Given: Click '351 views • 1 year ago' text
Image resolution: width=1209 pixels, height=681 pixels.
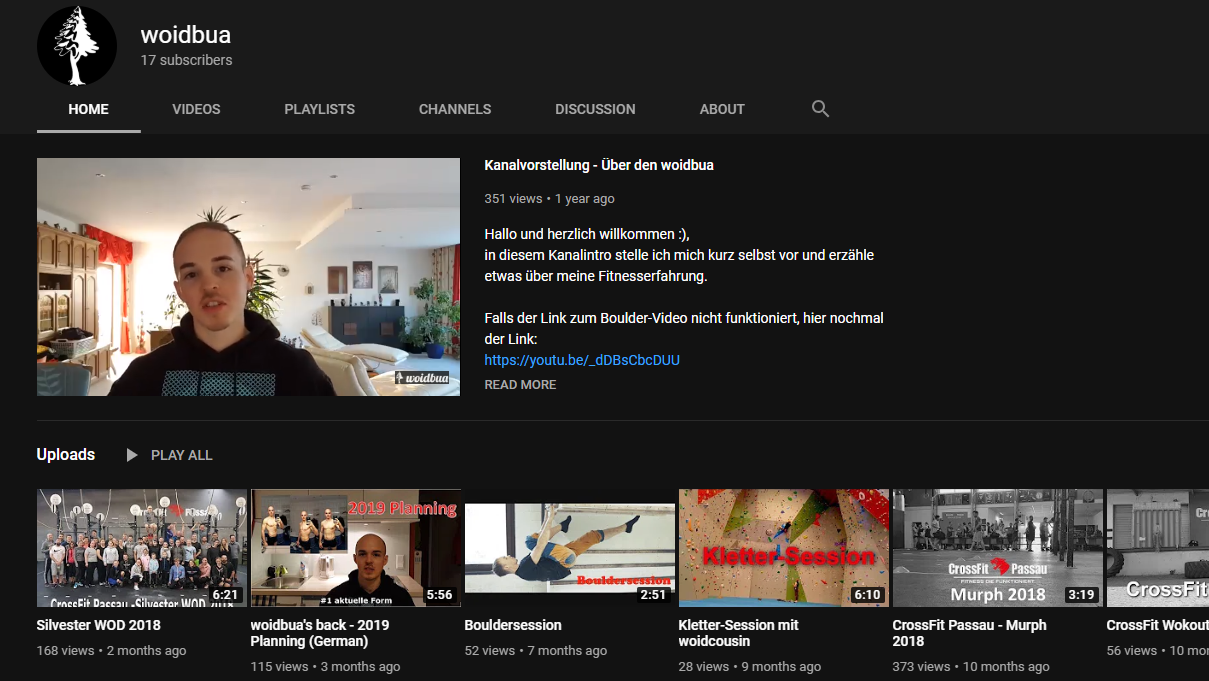Looking at the screenshot, I should [549, 199].
